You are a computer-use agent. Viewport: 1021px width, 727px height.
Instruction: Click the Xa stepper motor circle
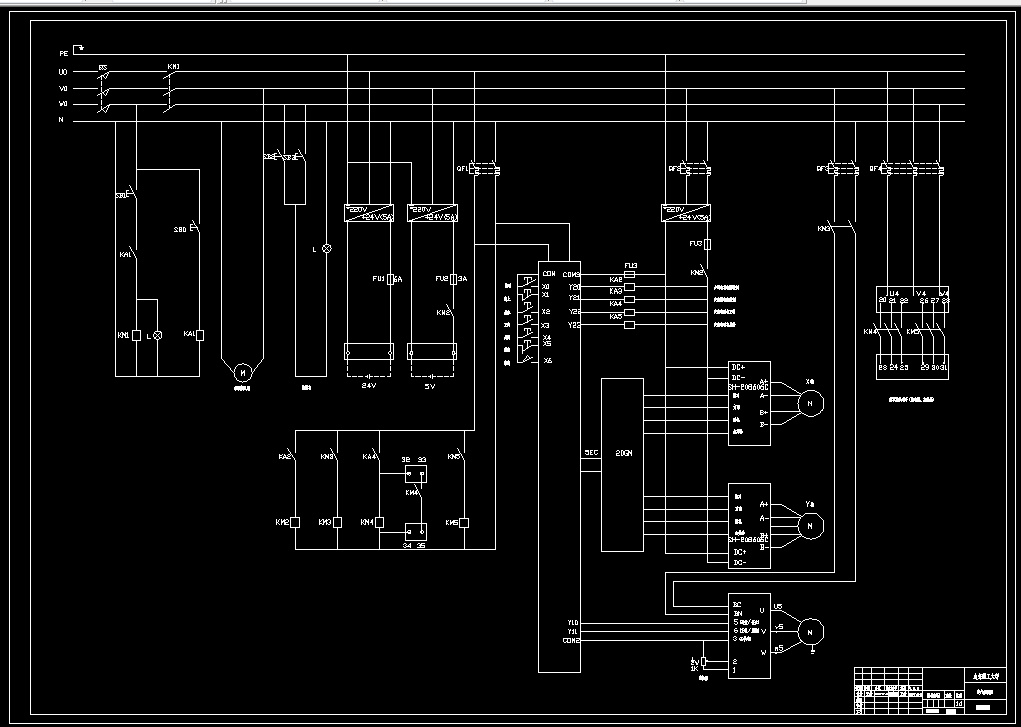(x=811, y=403)
